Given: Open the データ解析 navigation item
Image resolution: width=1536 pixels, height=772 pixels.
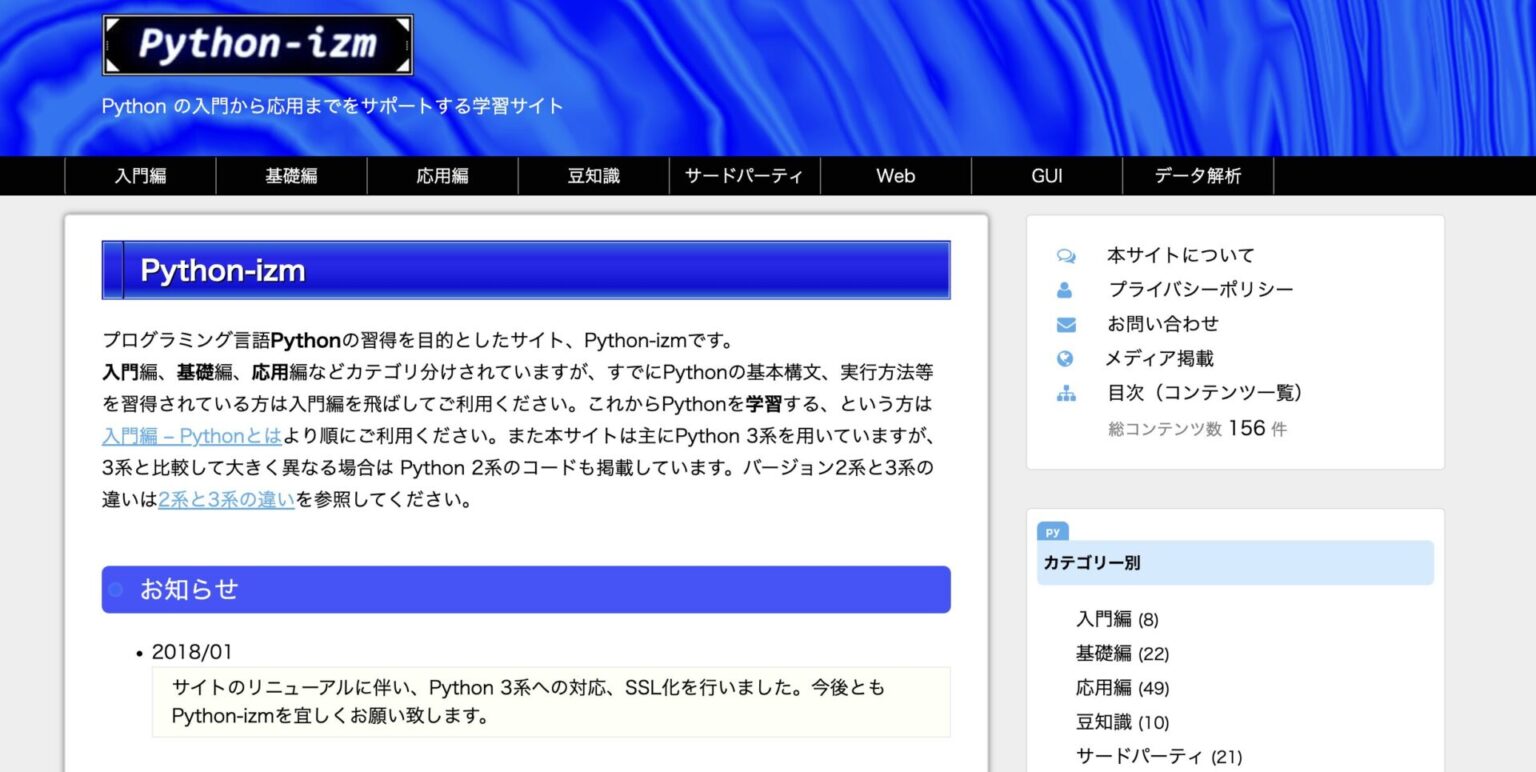Looking at the screenshot, I should [1196, 176].
